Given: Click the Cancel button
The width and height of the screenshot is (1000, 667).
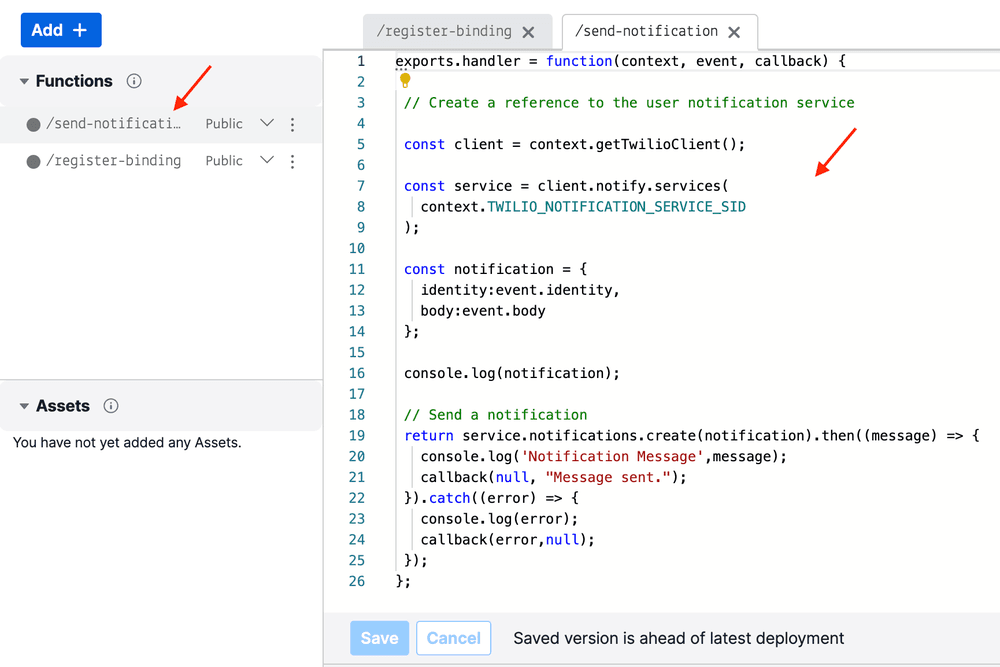Looking at the screenshot, I should click(x=453, y=638).
